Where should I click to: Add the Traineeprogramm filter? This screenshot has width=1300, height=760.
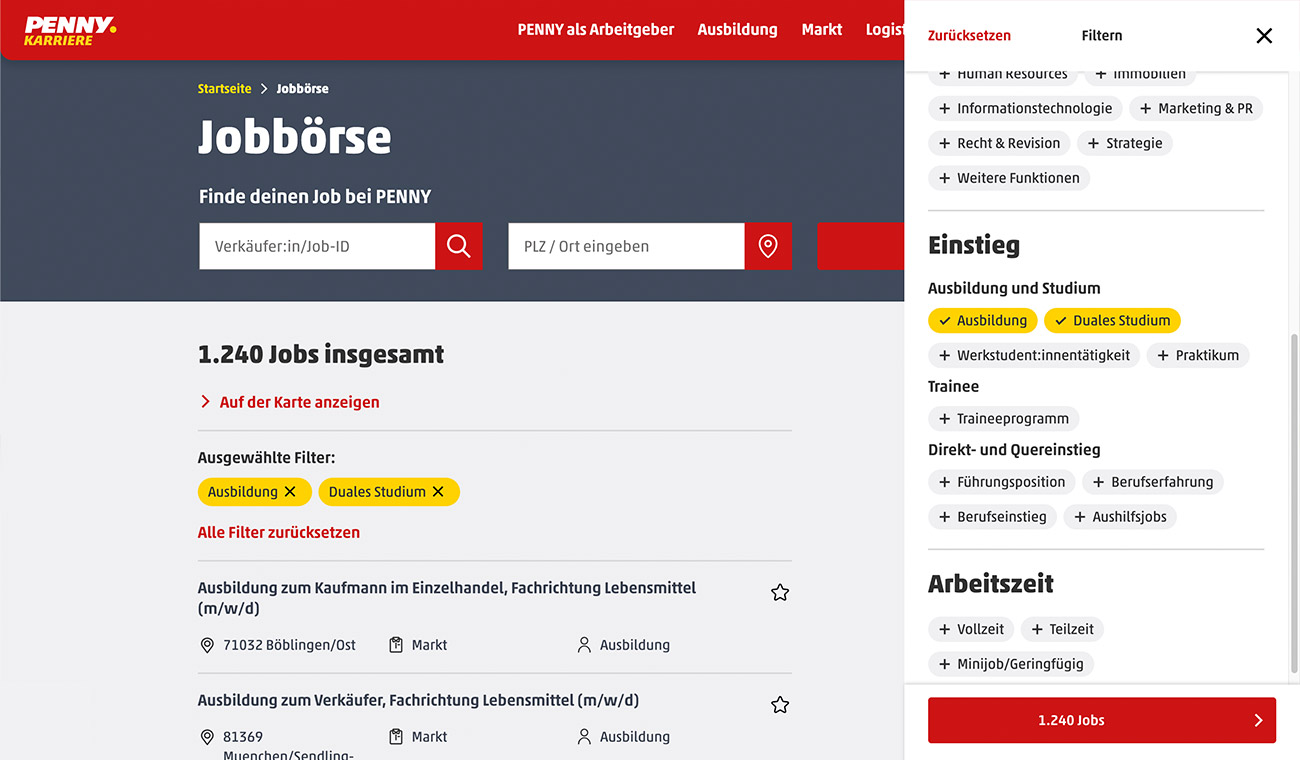click(1004, 419)
